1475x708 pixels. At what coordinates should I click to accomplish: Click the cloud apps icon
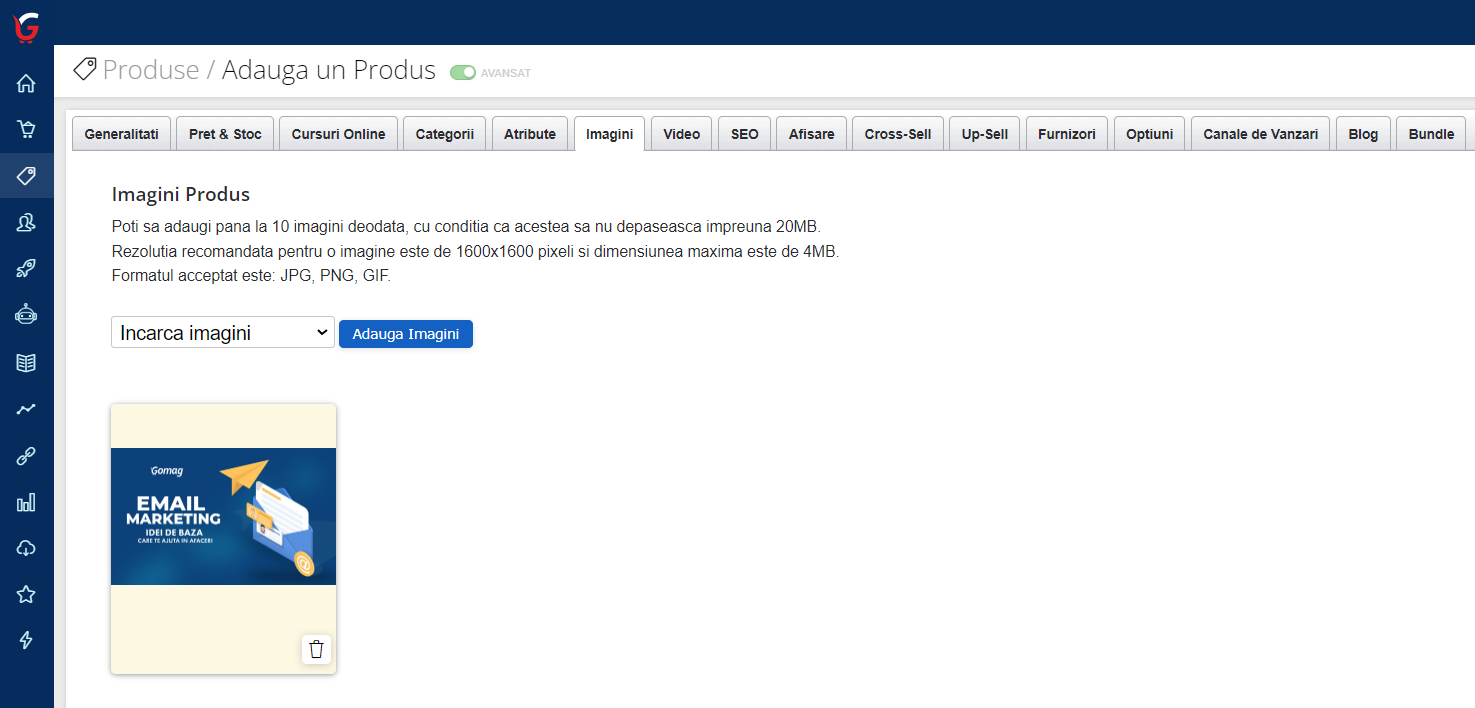pyautogui.click(x=25, y=547)
